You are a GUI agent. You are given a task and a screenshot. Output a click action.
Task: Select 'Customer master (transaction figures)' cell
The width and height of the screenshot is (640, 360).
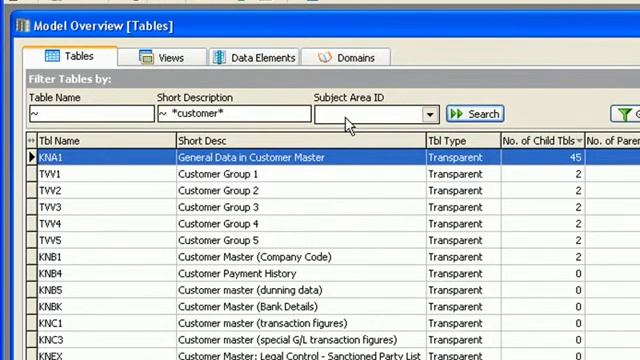[301, 323]
